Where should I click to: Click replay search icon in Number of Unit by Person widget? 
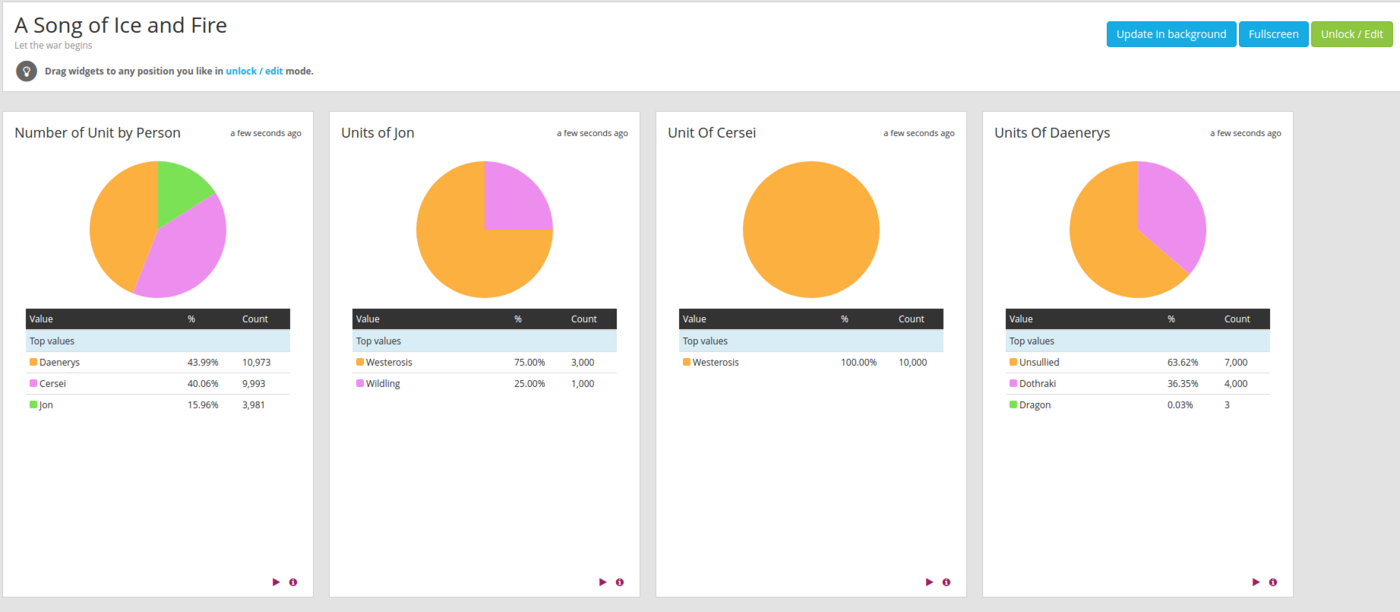pos(276,582)
